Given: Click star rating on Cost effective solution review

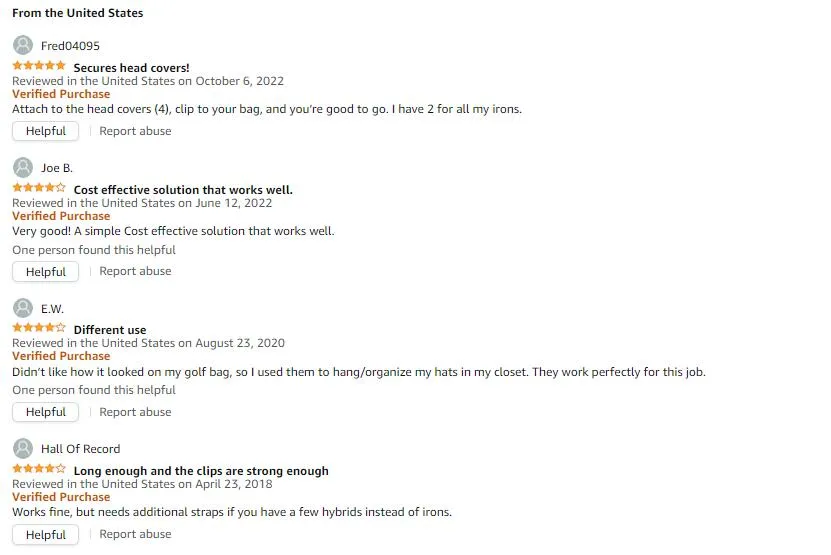Looking at the screenshot, I should tap(39, 188).
